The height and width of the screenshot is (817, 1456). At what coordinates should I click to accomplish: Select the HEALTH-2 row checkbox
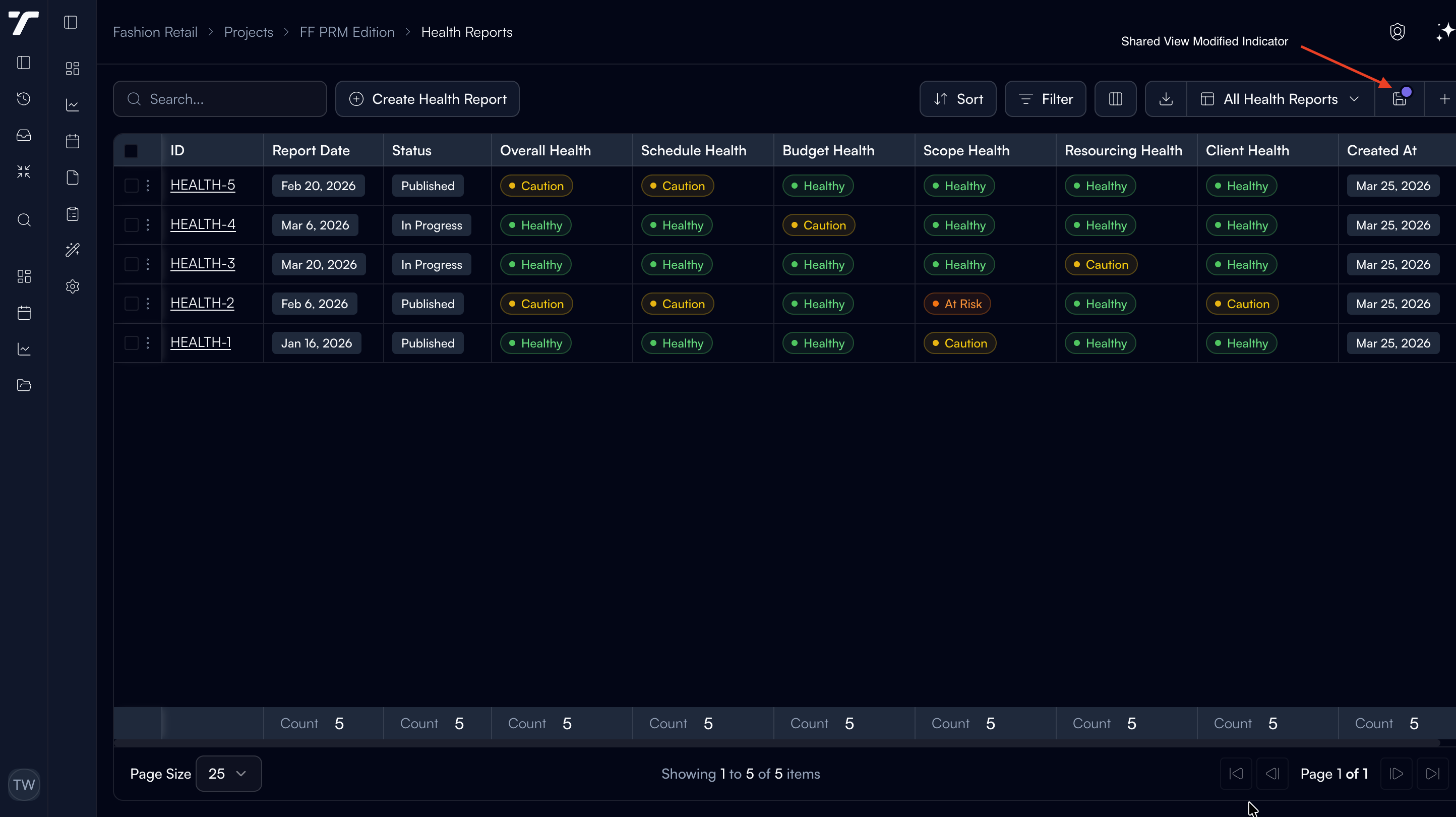pos(131,304)
